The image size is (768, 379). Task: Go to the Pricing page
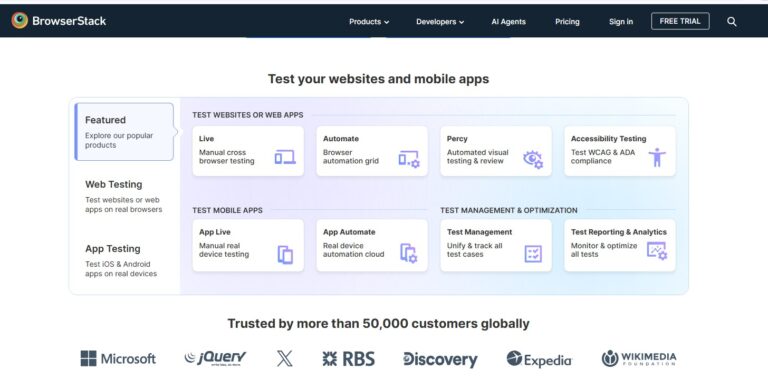pos(567,22)
